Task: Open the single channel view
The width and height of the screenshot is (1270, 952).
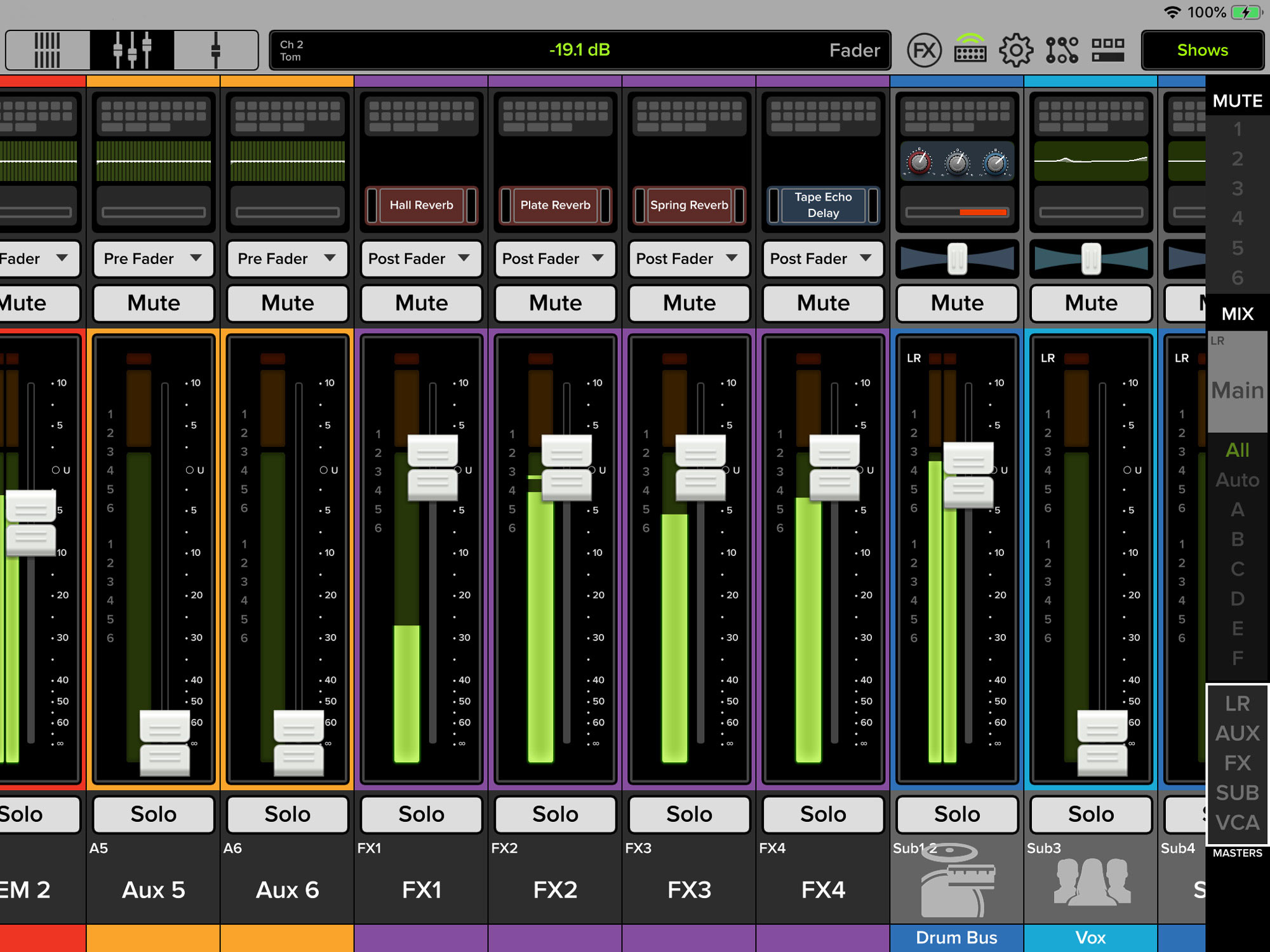Action: click(216, 50)
